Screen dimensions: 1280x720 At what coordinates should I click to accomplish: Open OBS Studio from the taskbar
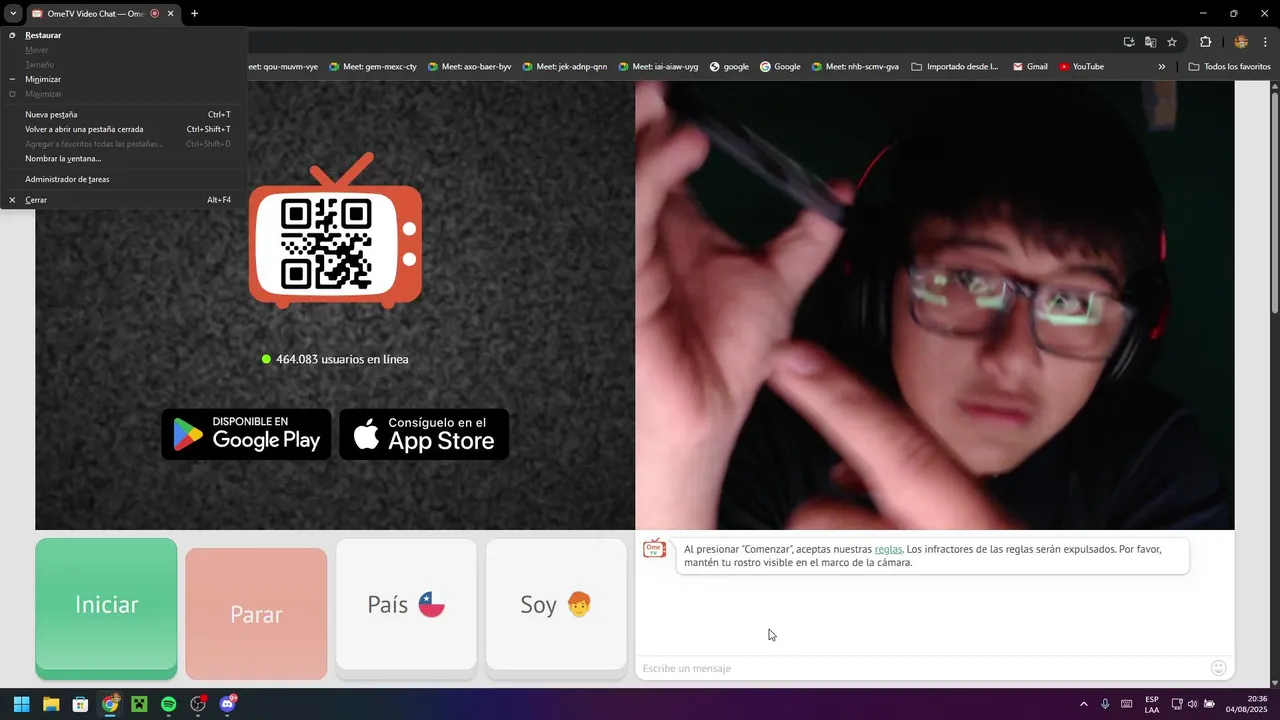(x=198, y=704)
